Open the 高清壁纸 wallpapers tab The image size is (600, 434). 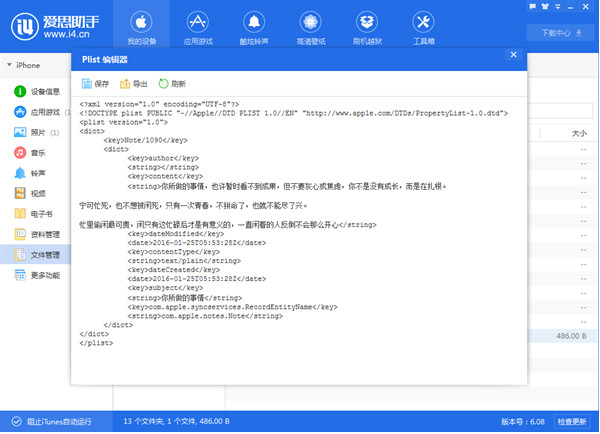click(x=311, y=28)
